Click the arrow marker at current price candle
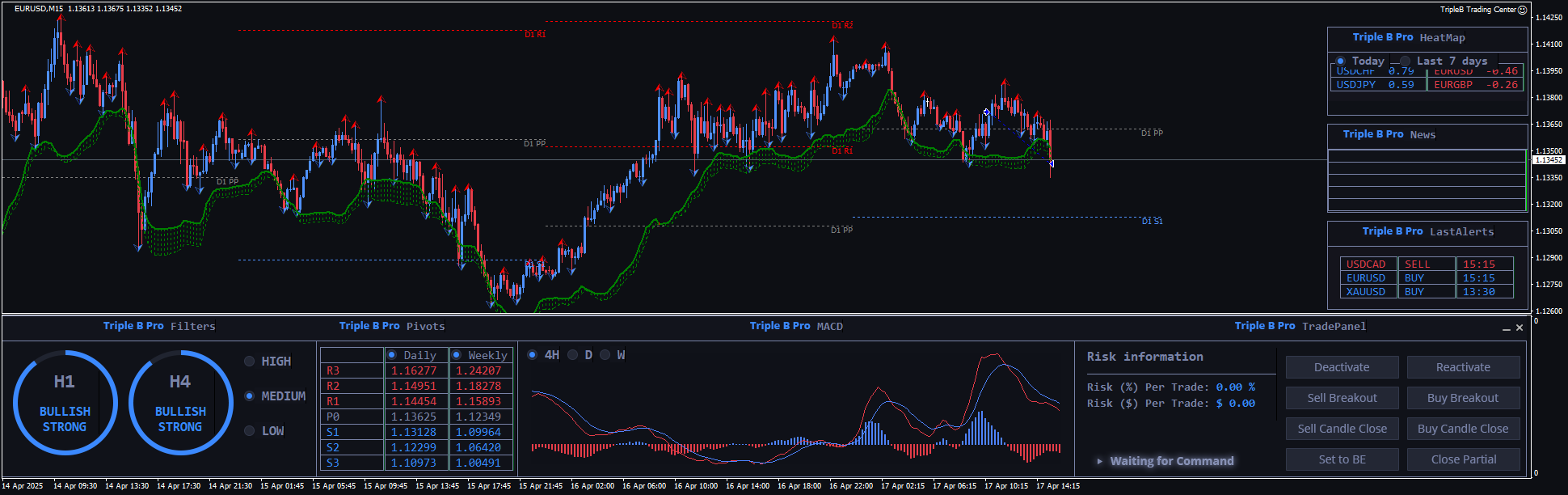This screenshot has width=1568, height=495. coord(1051,164)
